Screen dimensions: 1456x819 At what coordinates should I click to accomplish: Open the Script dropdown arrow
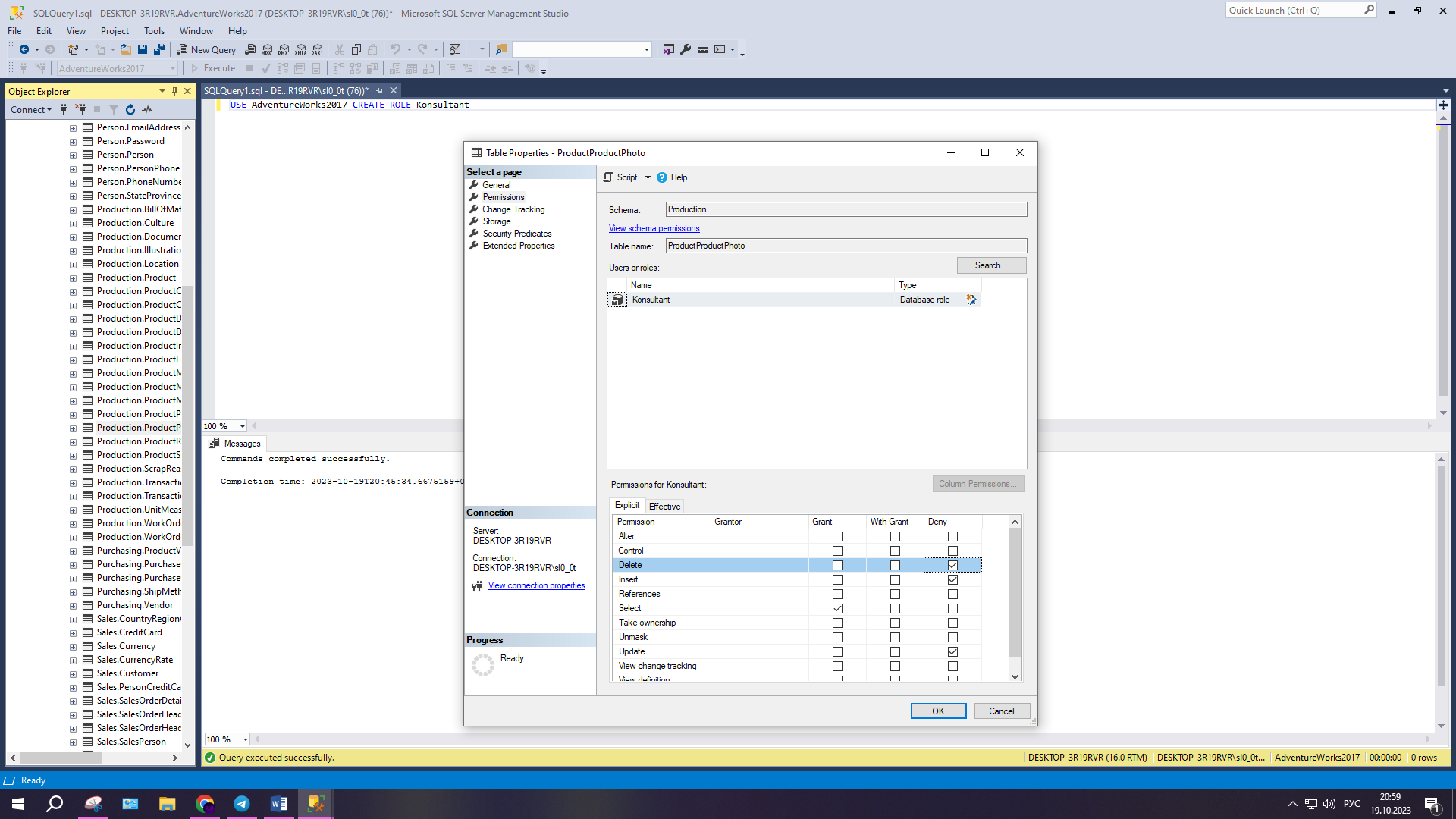click(648, 177)
